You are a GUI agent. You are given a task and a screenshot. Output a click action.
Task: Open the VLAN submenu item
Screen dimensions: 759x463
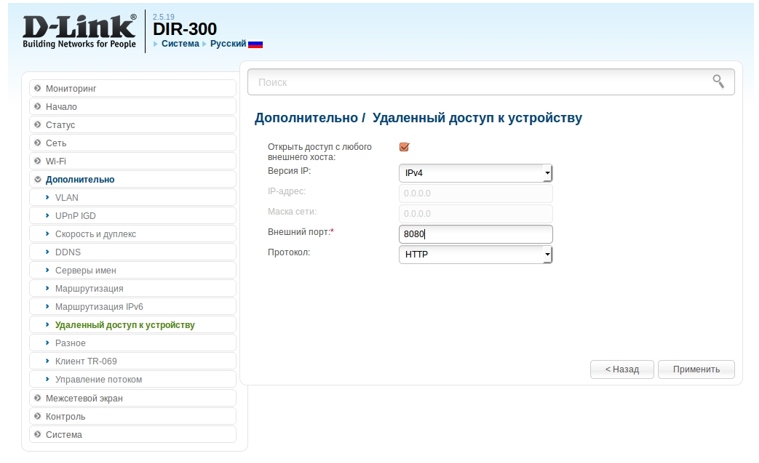coord(66,198)
